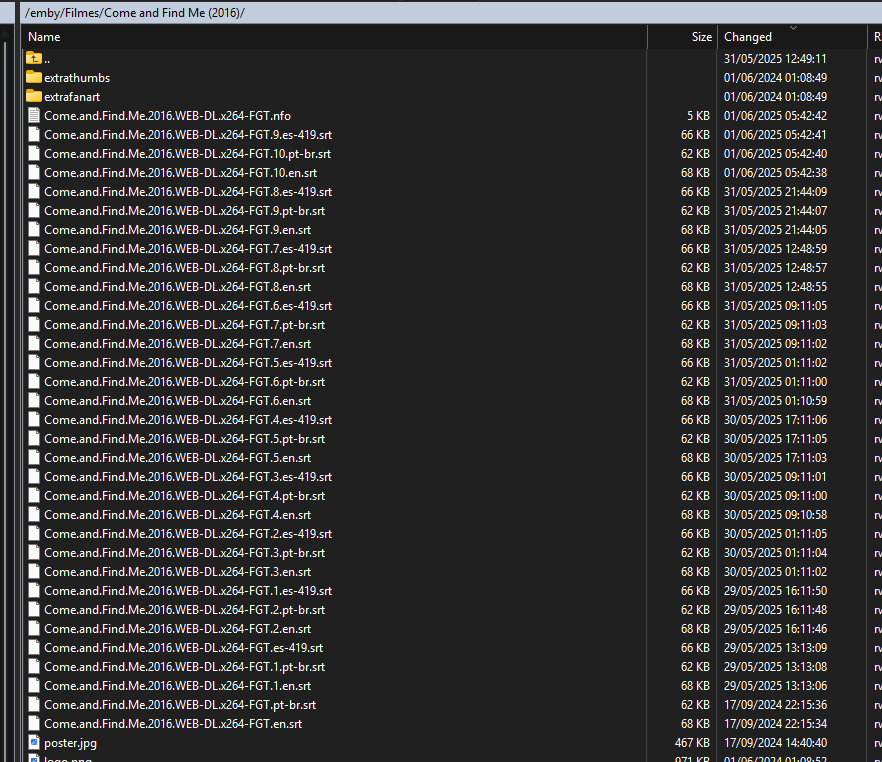This screenshot has width=882, height=762.
Task: Click file icon of FGT.8.pt-br.srt
Action: coord(34,268)
